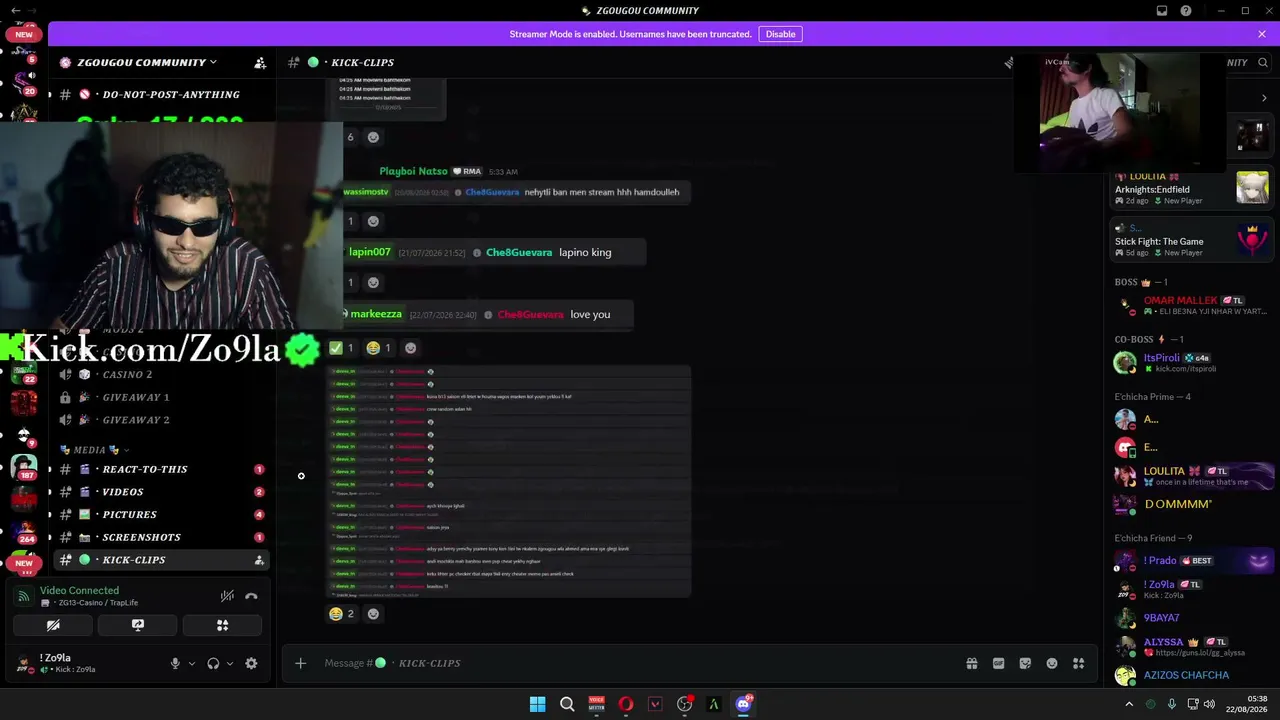Open Opera browser from the taskbar

click(x=626, y=704)
